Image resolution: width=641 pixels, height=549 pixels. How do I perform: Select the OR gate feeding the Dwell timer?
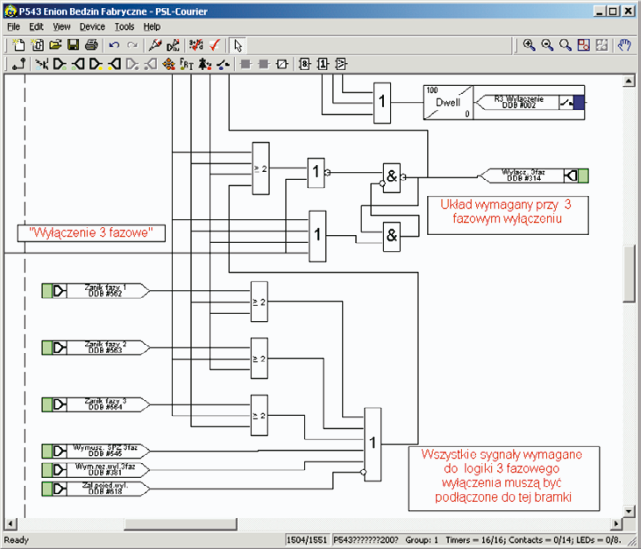click(382, 103)
